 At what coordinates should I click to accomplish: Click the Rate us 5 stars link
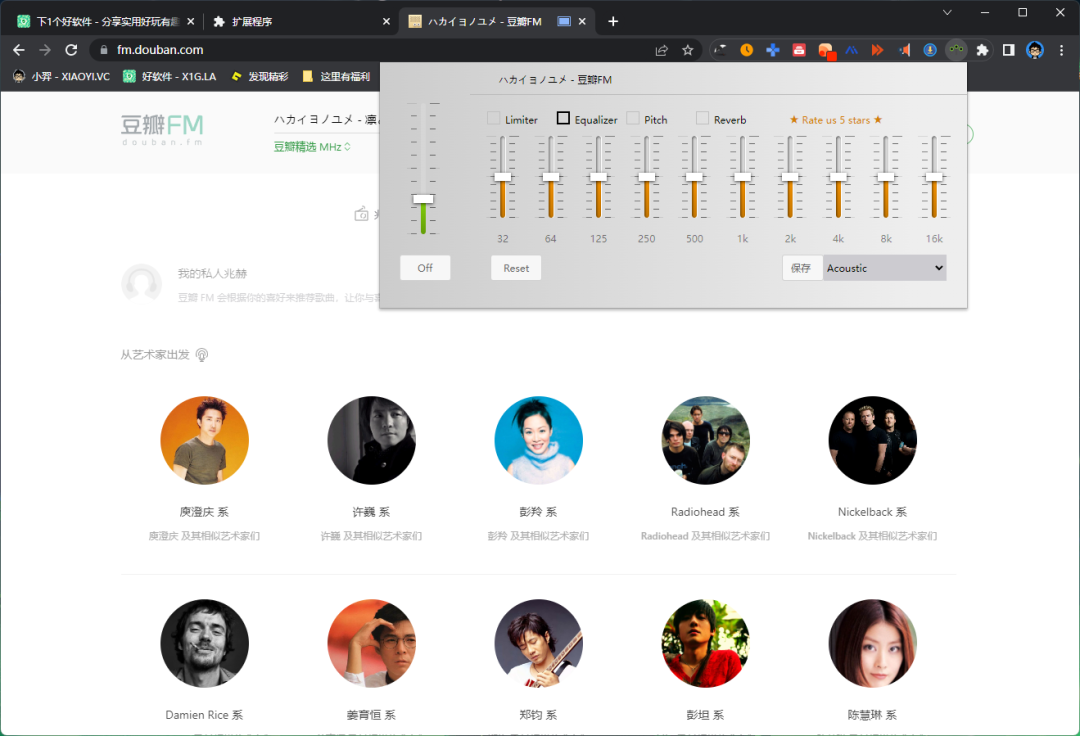(835, 120)
